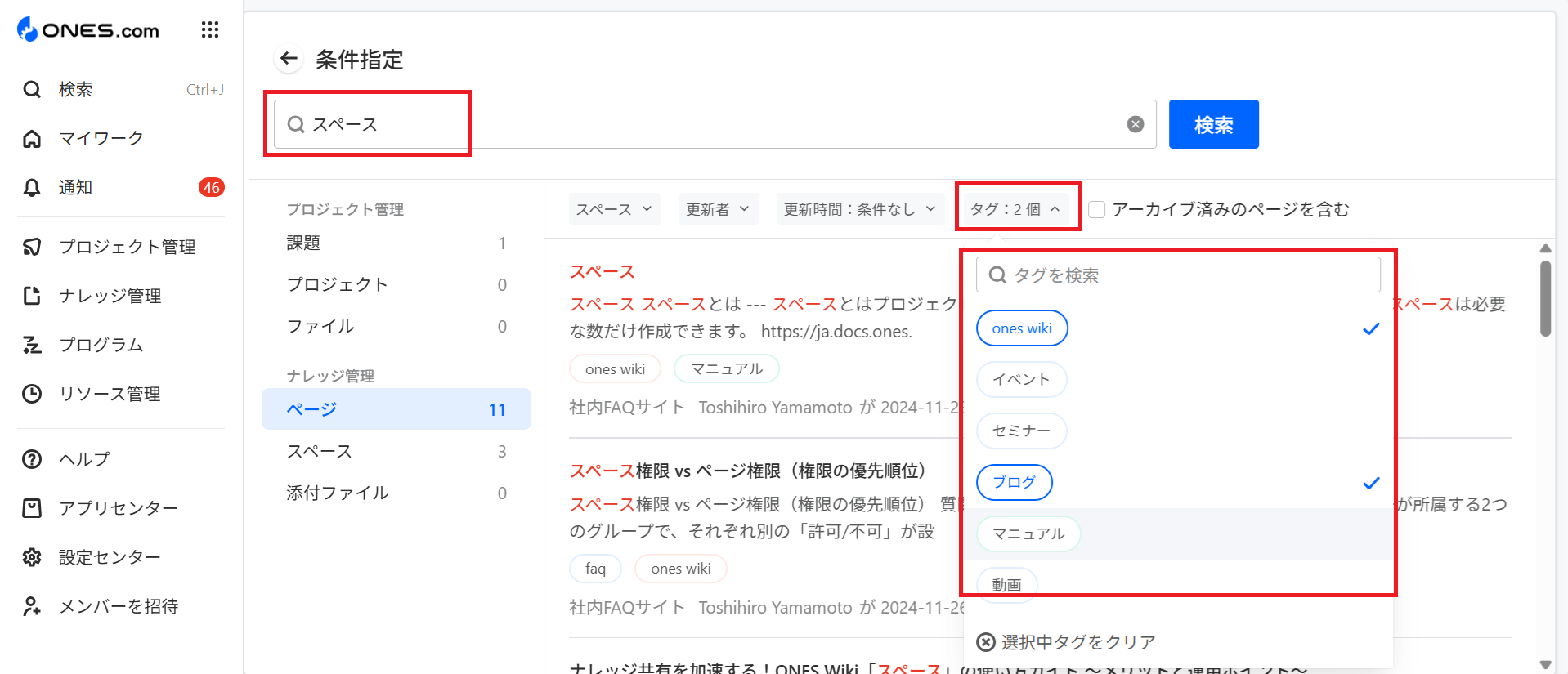Click the プログラム sidebar icon
Viewport: 1568px width, 674px height.
(x=32, y=345)
